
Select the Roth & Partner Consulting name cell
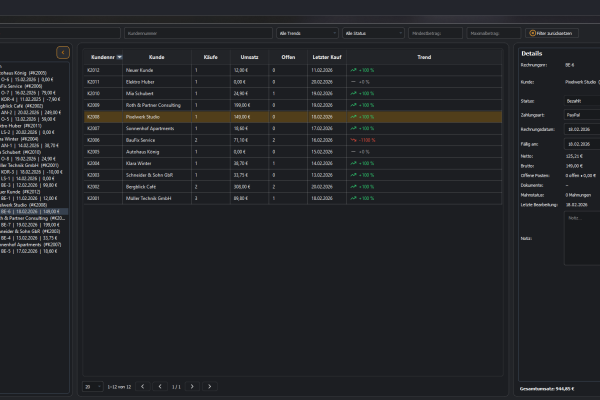157,105
